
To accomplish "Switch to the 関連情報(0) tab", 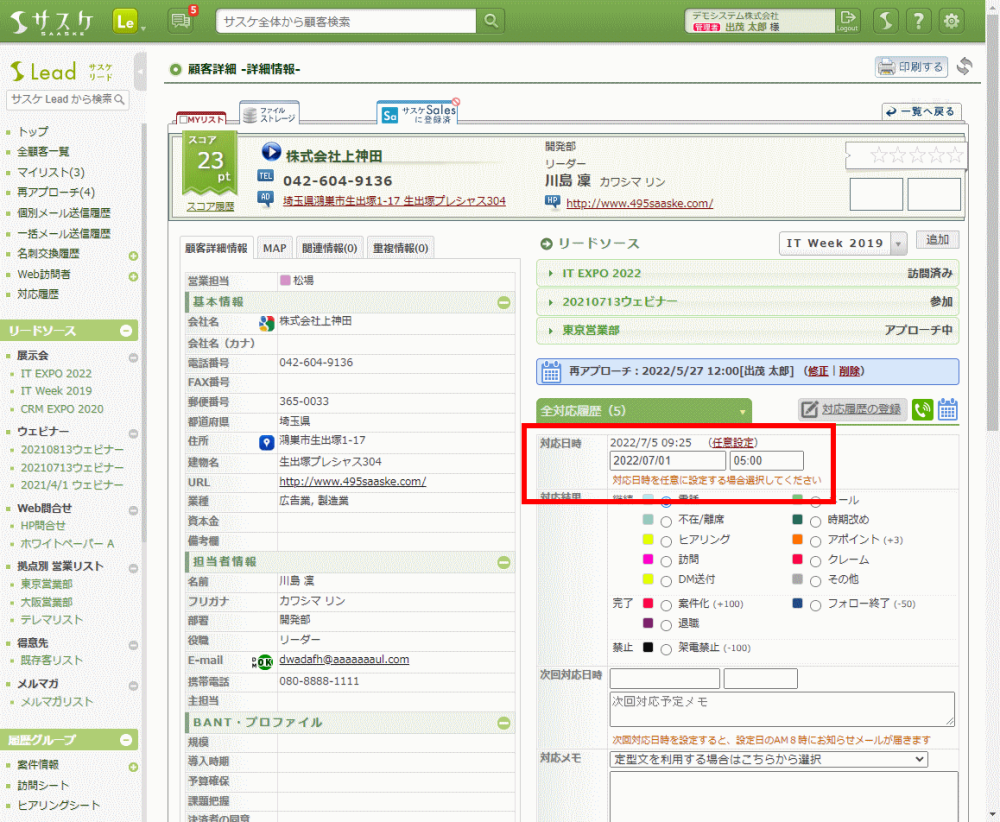I will [329, 248].
